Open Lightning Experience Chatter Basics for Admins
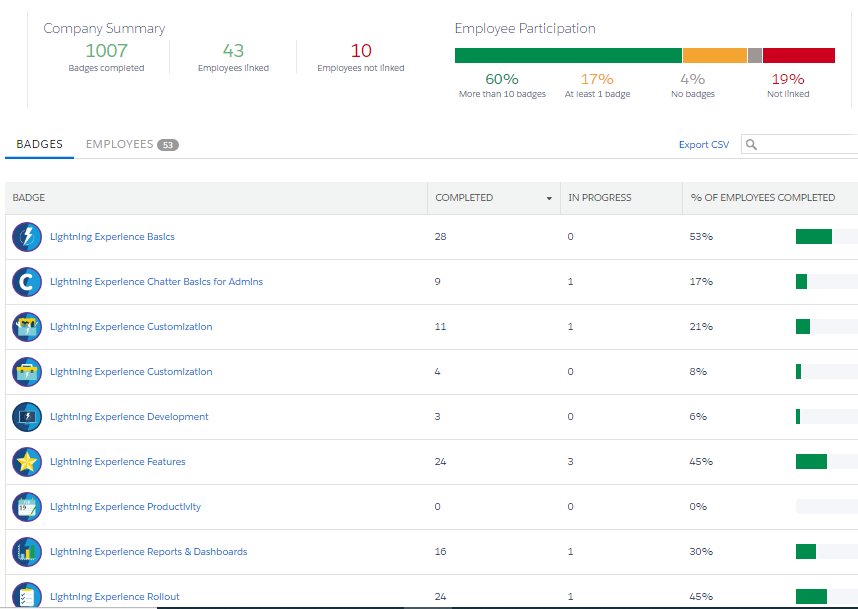The width and height of the screenshot is (858, 609). [x=156, y=281]
